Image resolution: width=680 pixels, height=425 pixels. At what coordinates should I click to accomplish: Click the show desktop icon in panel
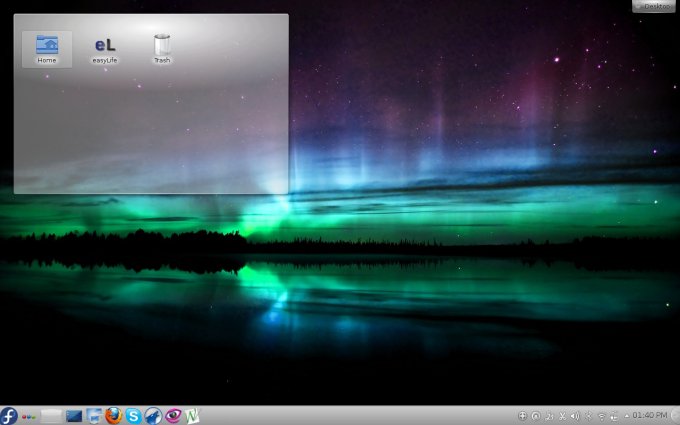(x=74, y=415)
